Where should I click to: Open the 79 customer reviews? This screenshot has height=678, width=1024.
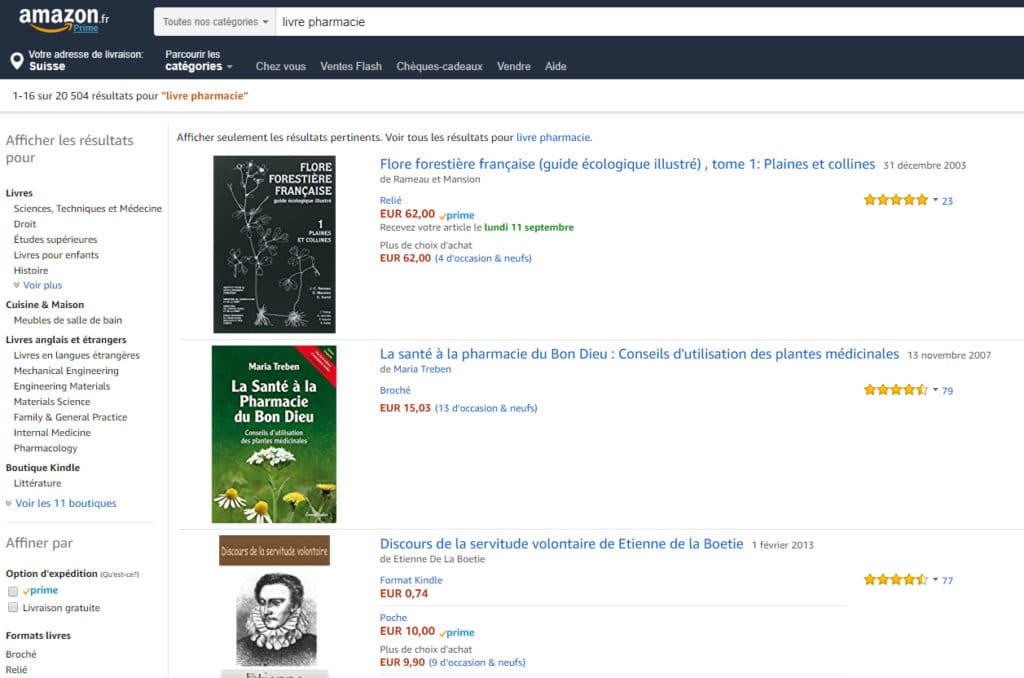[947, 391]
